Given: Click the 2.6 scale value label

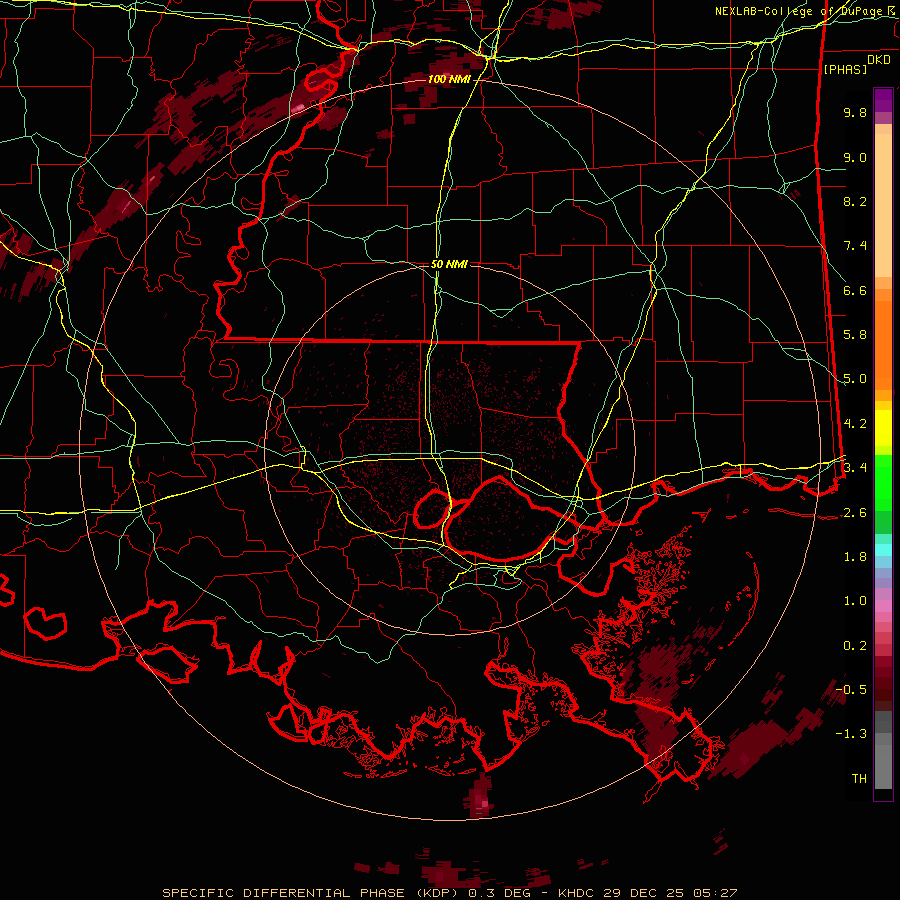Looking at the screenshot, I should (x=855, y=512).
